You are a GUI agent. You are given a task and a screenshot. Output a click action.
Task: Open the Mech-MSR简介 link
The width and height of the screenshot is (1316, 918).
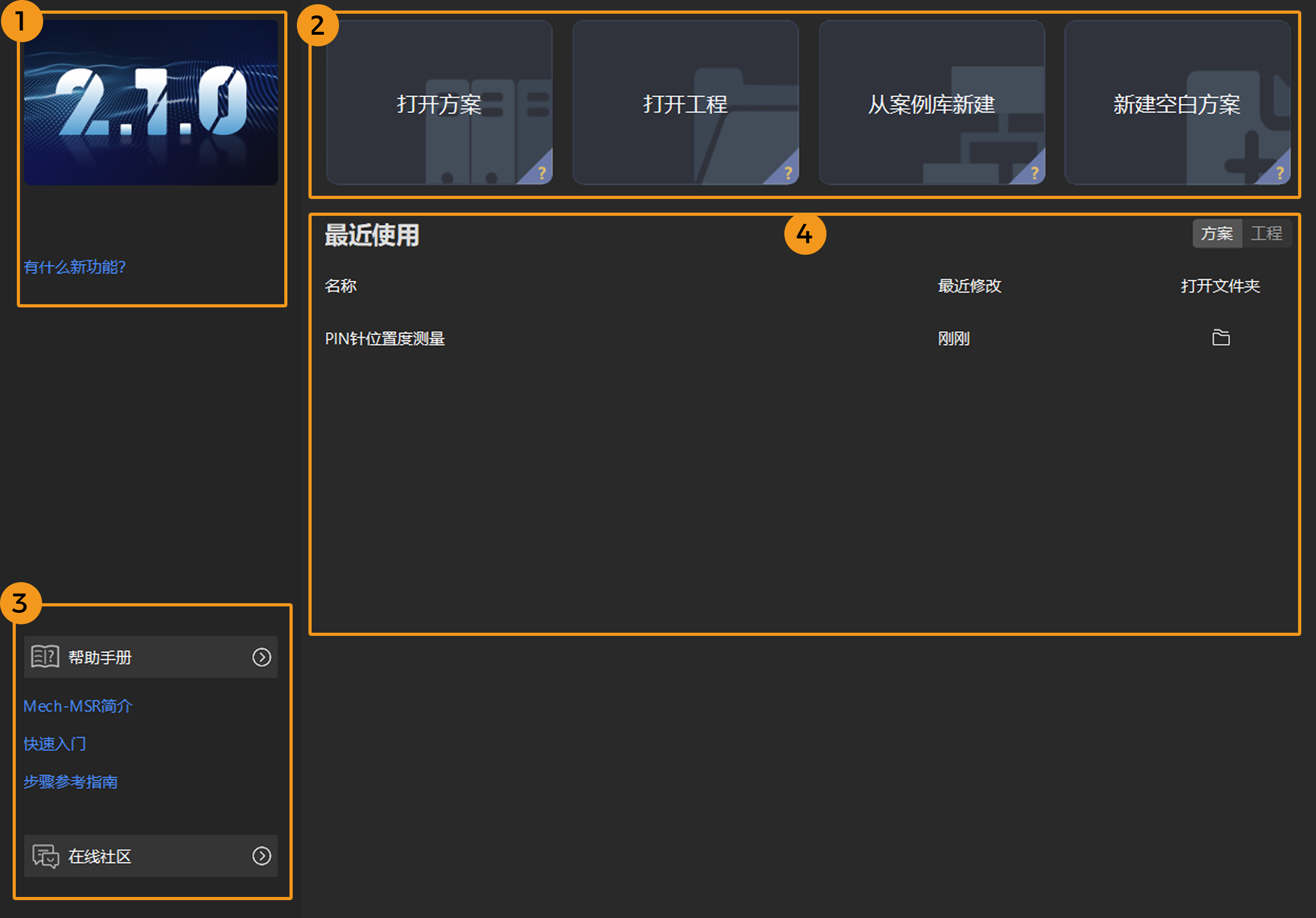(78, 706)
